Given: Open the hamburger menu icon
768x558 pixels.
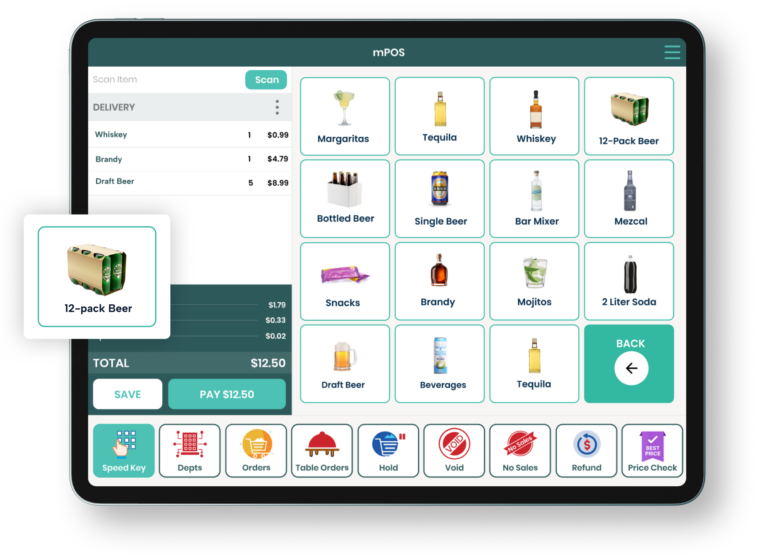Looking at the screenshot, I should pos(671,52).
